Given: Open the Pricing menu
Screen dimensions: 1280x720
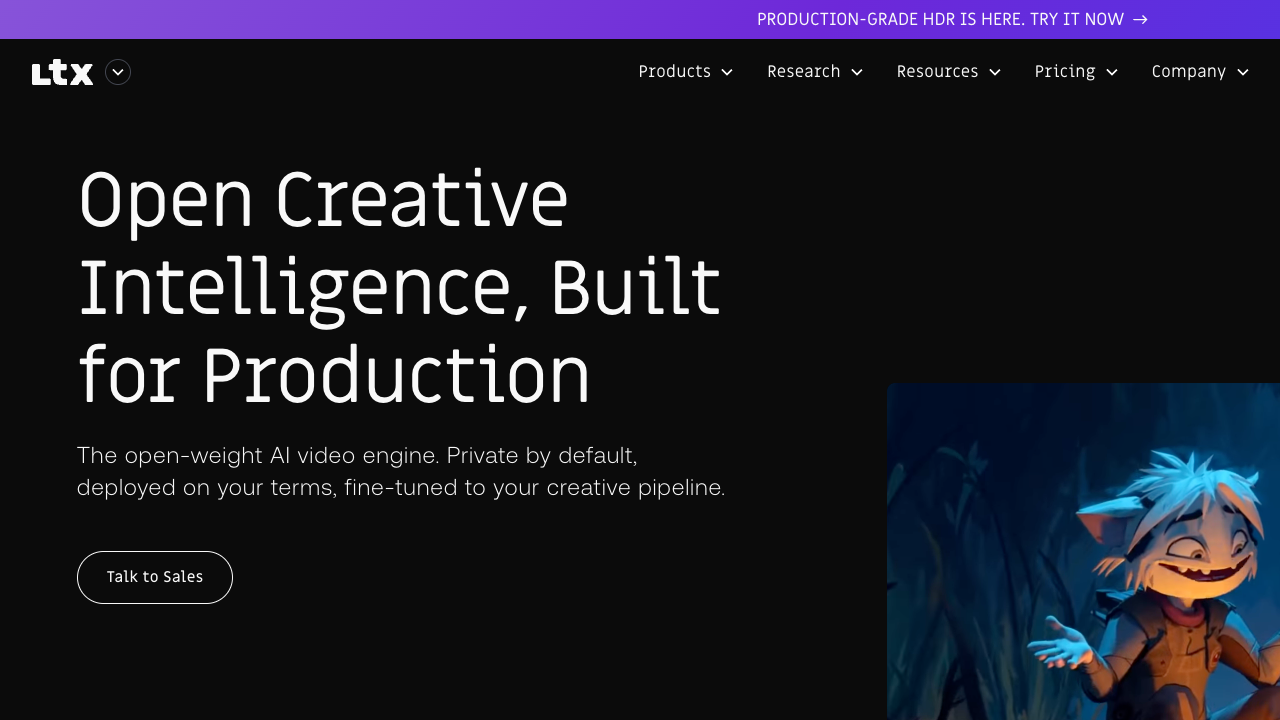Looking at the screenshot, I should click(x=1075, y=72).
